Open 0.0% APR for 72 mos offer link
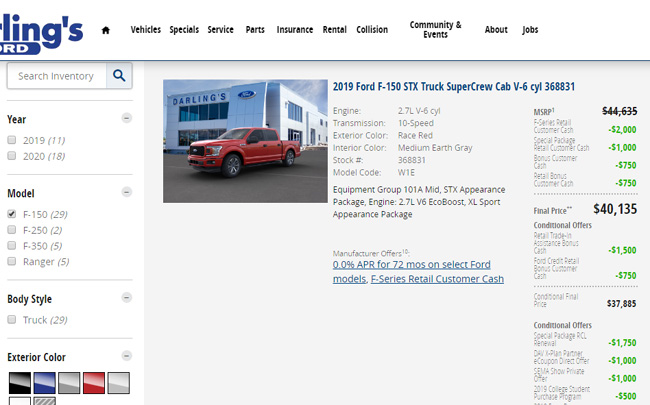The width and height of the screenshot is (650, 405). click(411, 272)
